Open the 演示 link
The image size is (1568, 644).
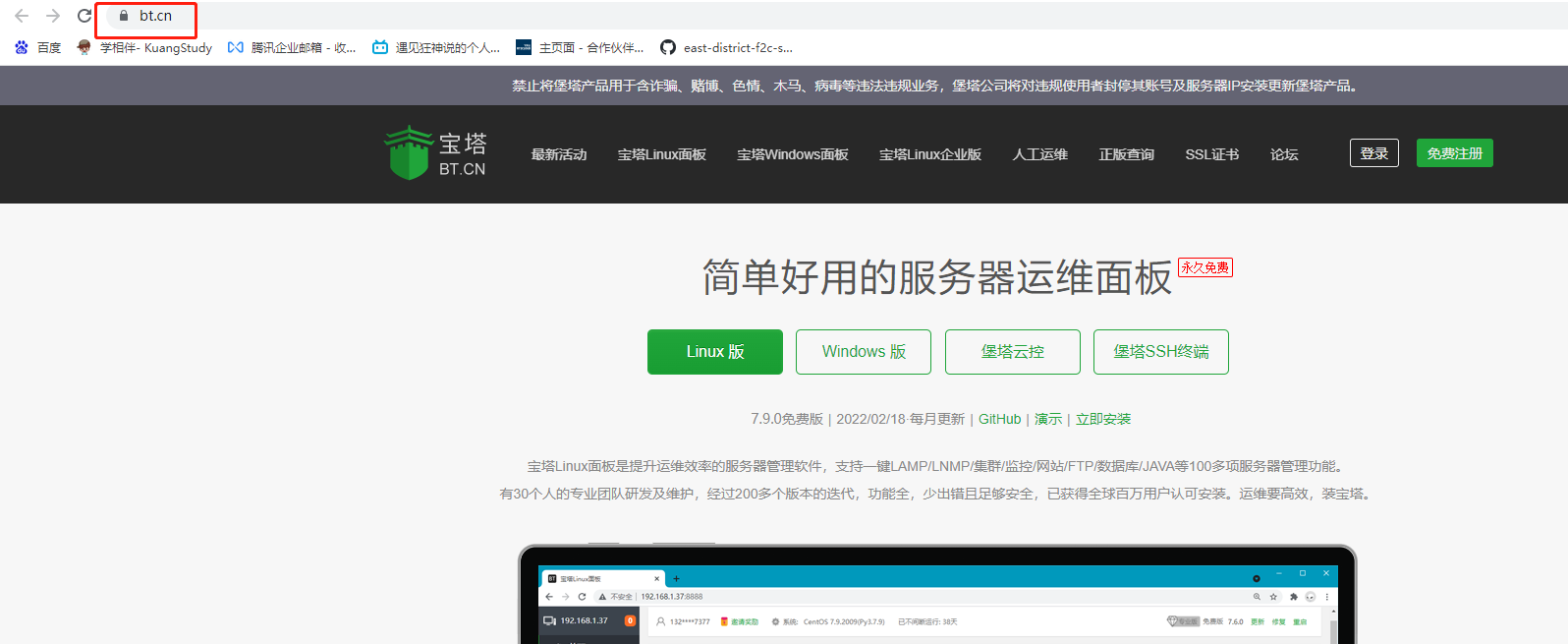(x=1048, y=419)
